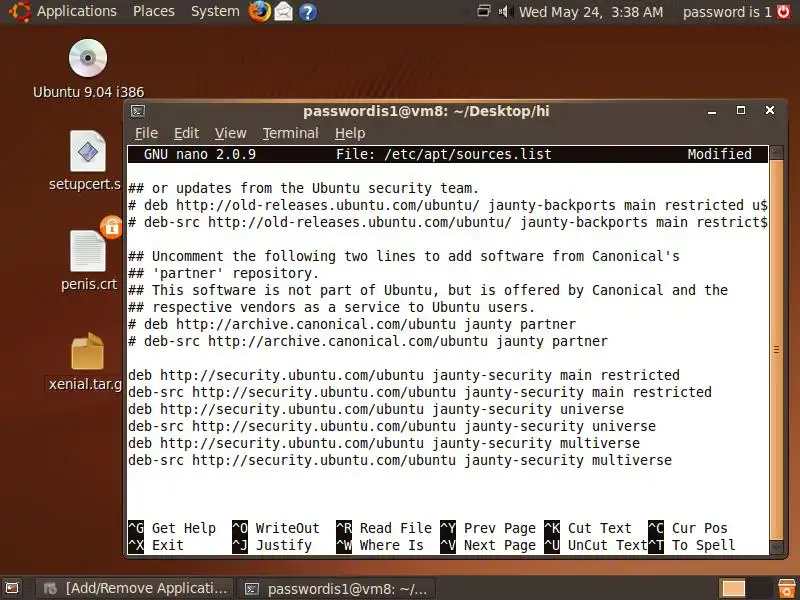Click the 'Modified' status in nano header
Screen dimensions: 800x600
tap(719, 154)
